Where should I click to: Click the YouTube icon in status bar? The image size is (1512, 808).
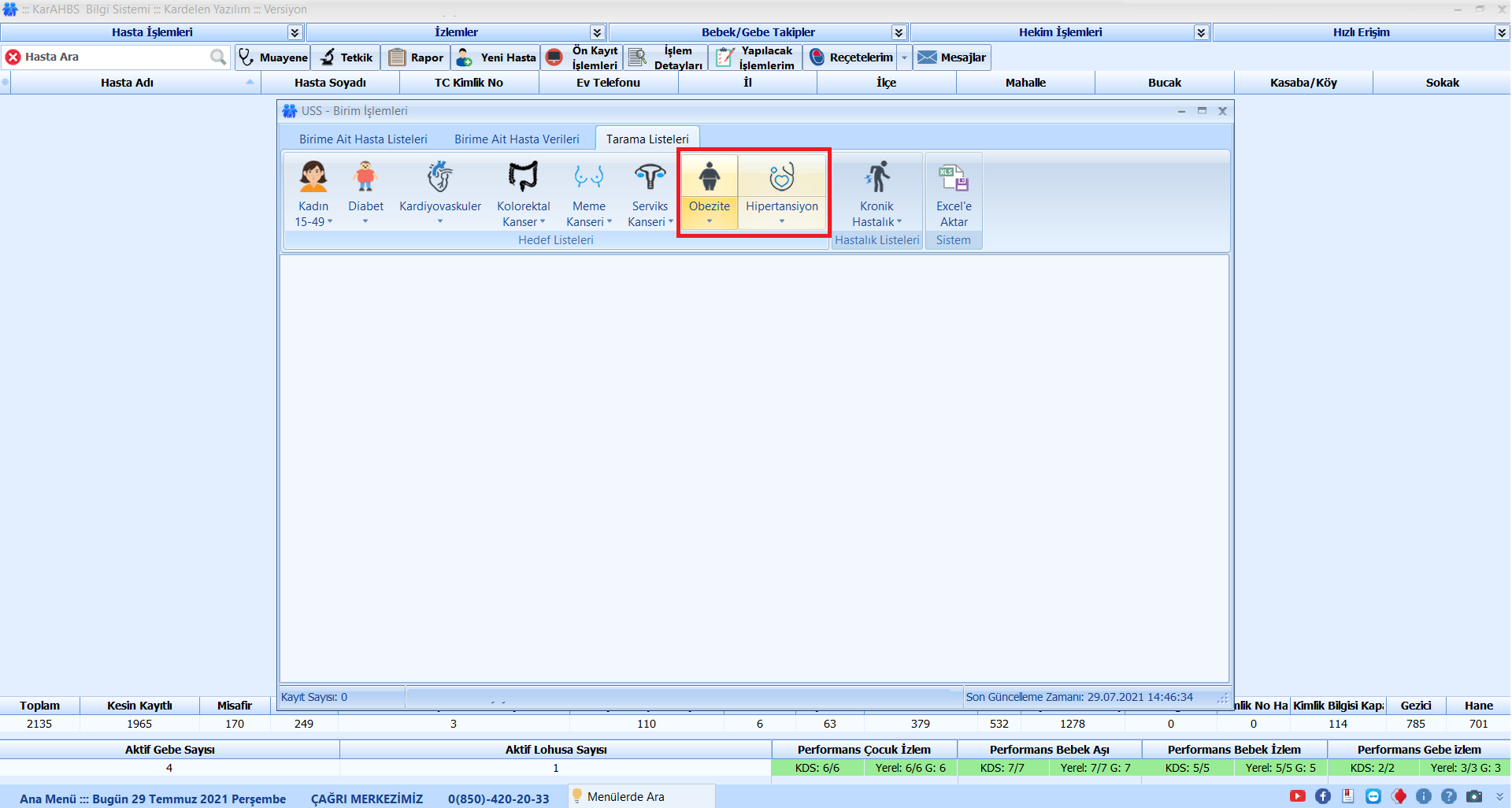(x=1297, y=796)
